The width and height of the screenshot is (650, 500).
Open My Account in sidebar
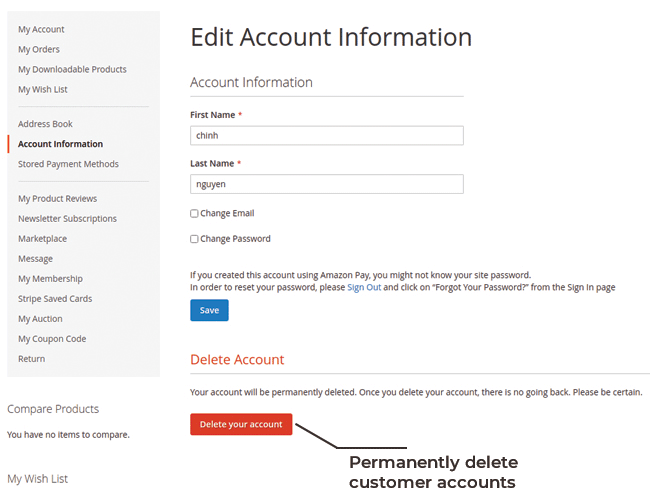pyautogui.click(x=41, y=30)
